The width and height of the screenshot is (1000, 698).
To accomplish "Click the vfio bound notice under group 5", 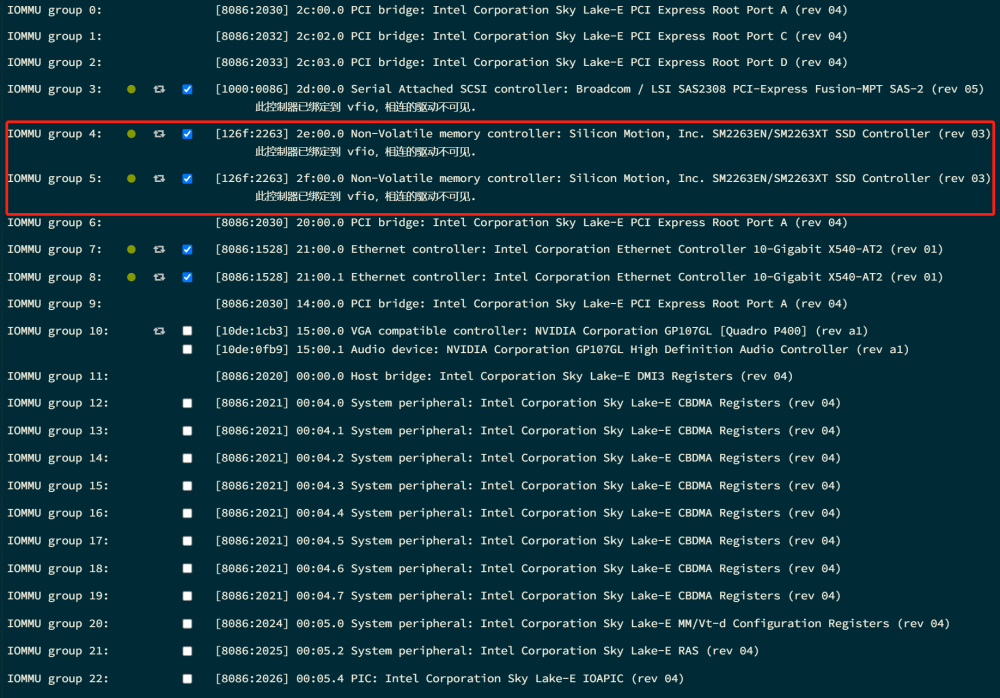I will [x=365, y=197].
